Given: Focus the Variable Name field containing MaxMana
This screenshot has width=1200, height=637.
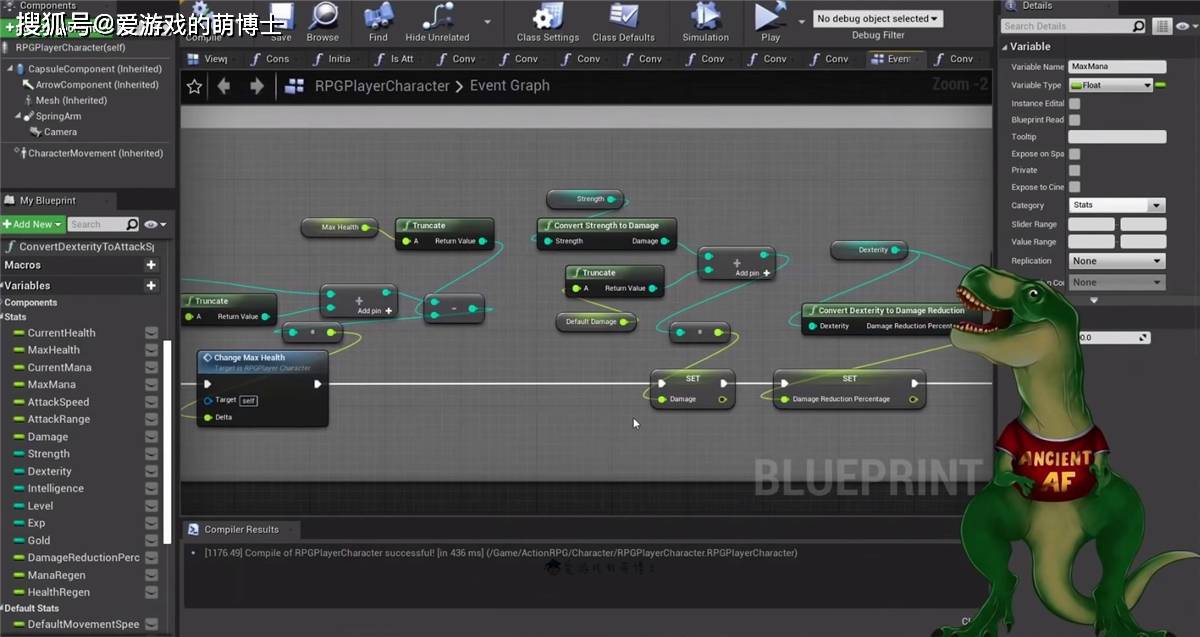Looking at the screenshot, I should pos(1117,67).
